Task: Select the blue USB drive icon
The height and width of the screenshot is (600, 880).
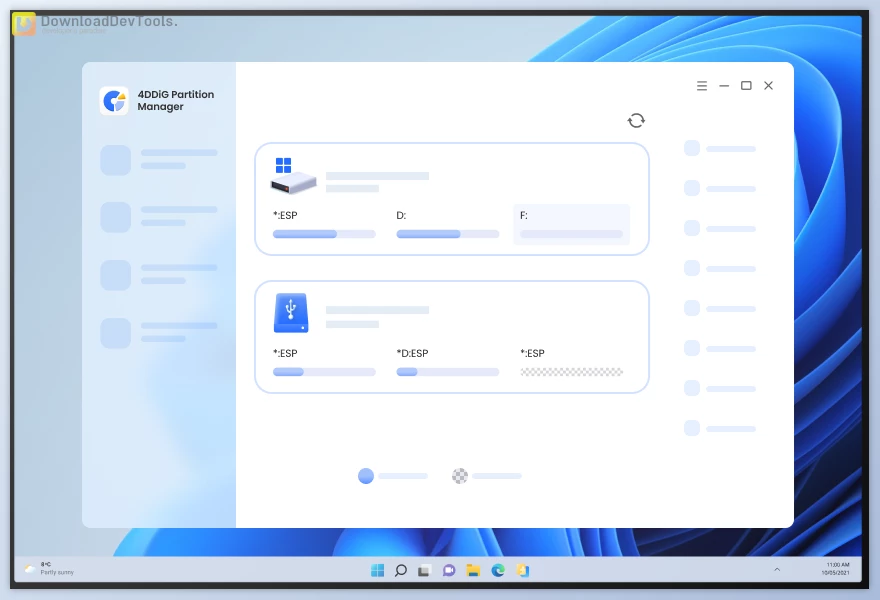Action: [x=291, y=313]
